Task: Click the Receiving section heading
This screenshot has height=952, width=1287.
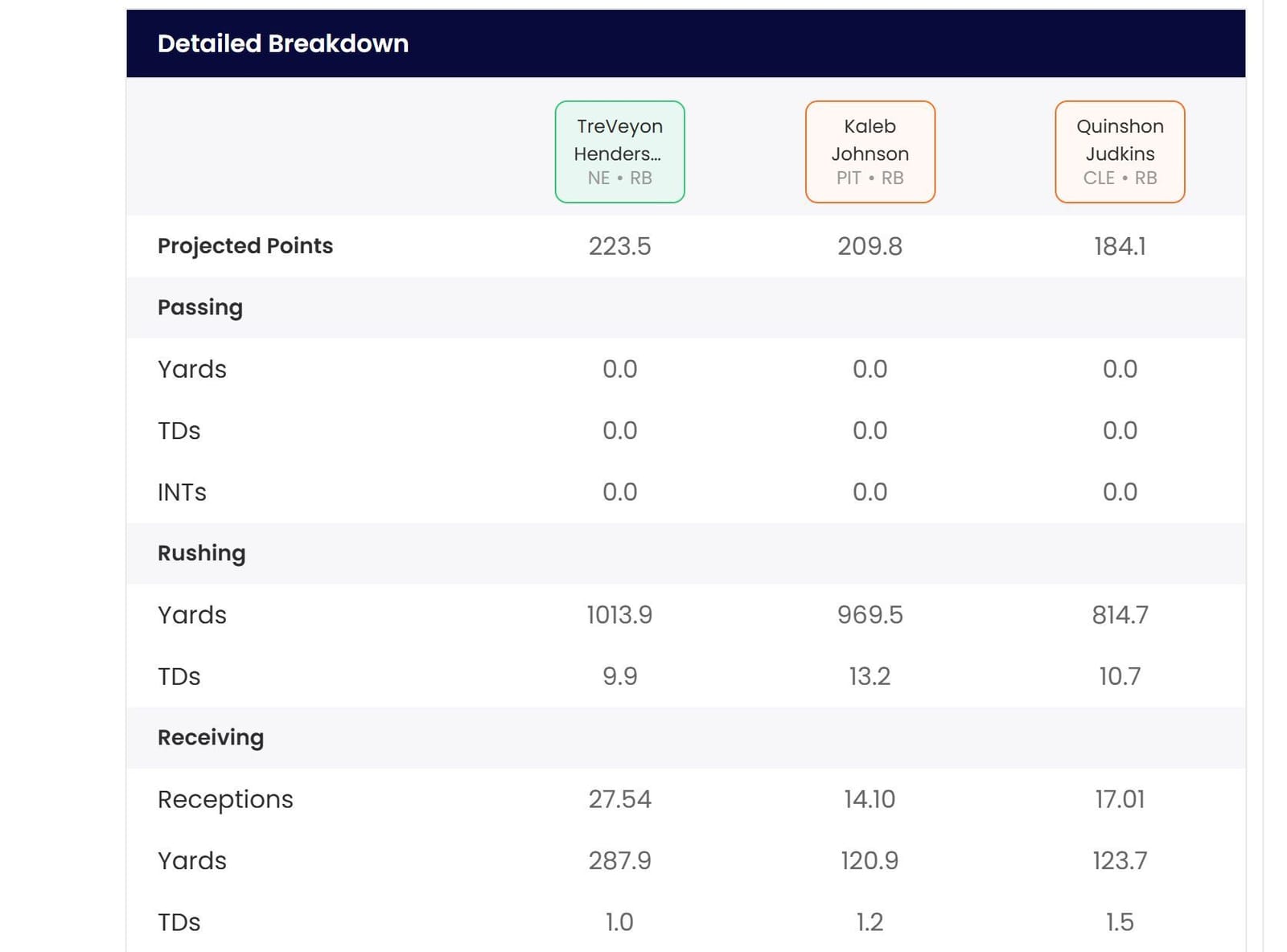Action: tap(210, 737)
